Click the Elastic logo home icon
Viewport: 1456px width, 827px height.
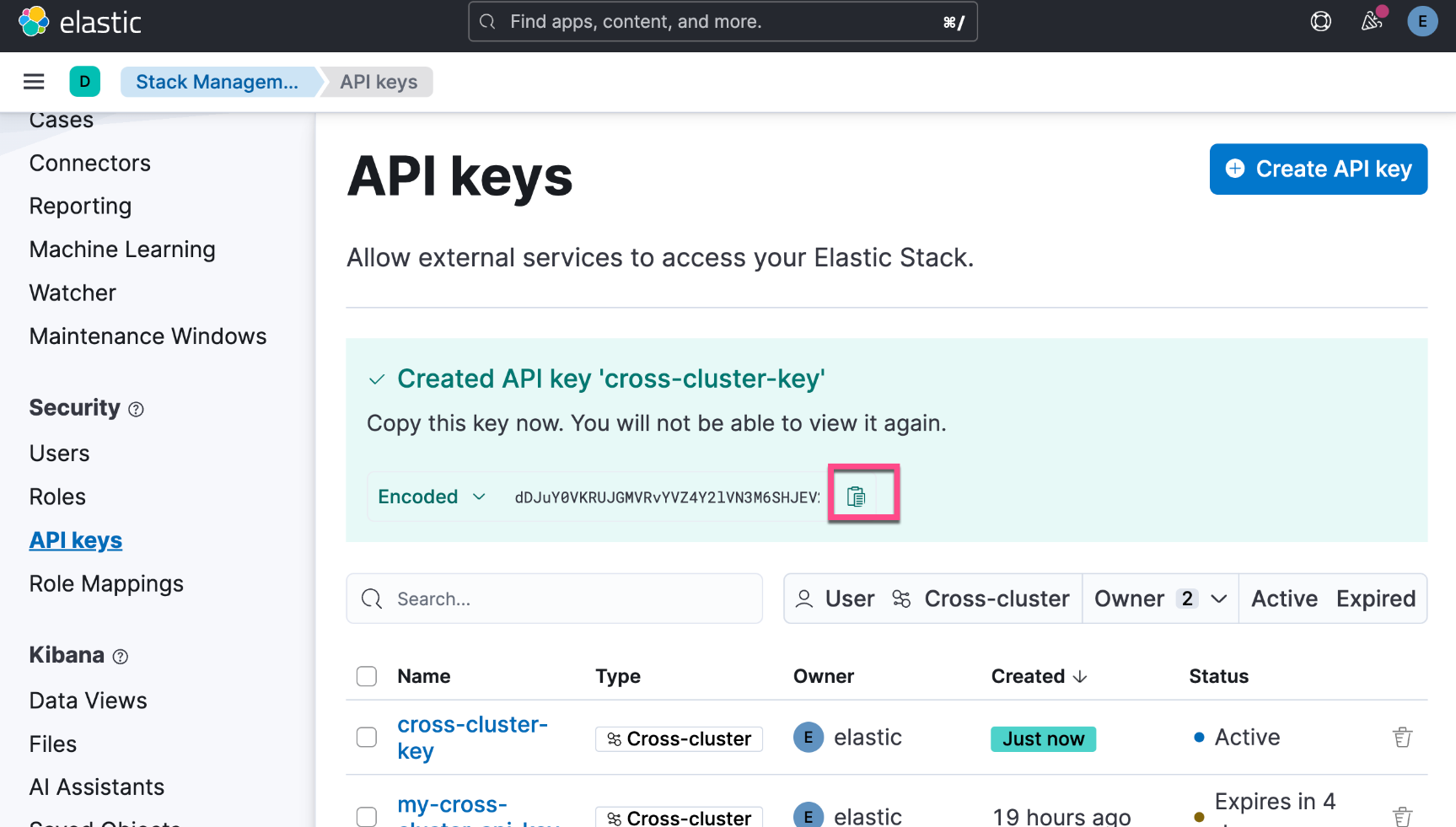[x=34, y=22]
